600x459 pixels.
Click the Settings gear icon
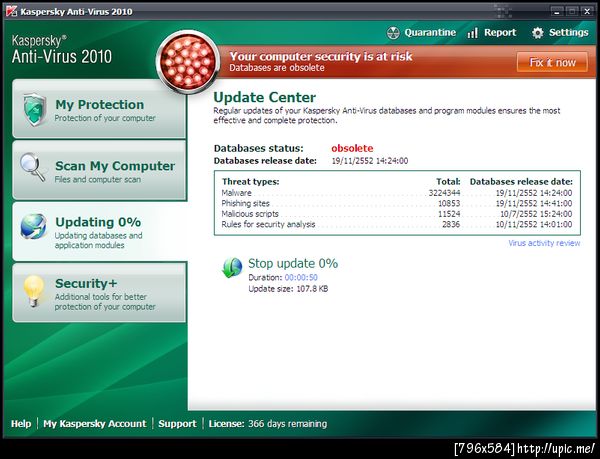[538, 33]
